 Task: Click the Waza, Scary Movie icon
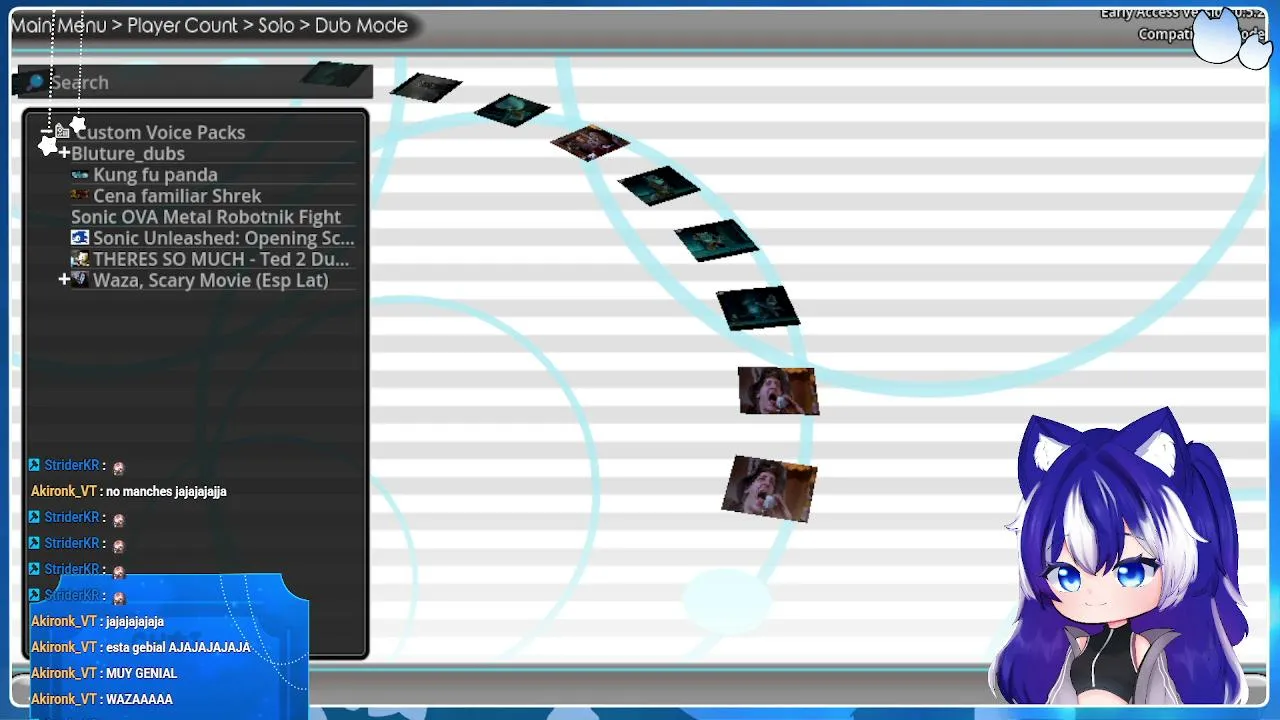[x=80, y=280]
